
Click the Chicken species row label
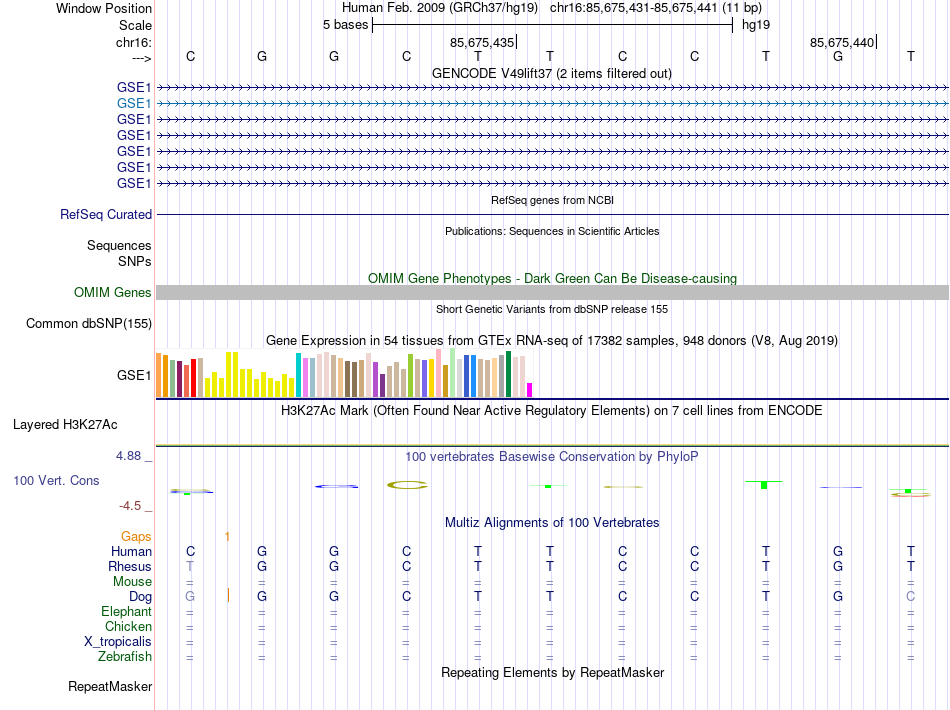click(x=128, y=626)
